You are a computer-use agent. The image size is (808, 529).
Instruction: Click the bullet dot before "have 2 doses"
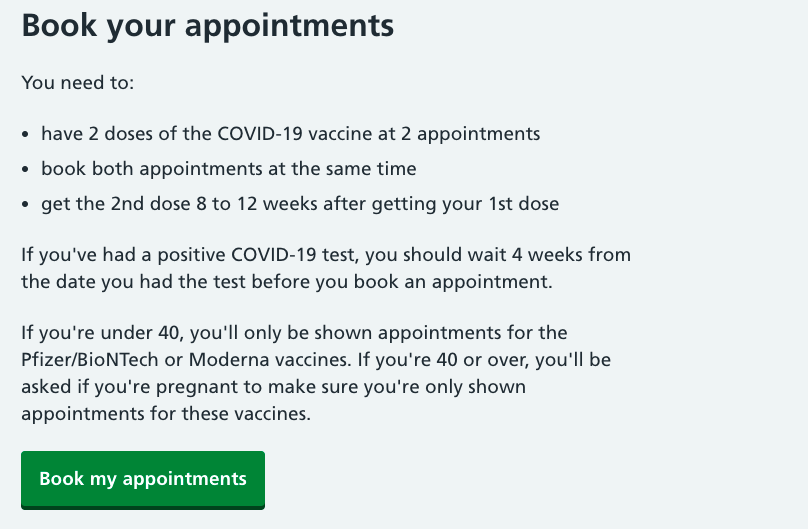(26, 134)
